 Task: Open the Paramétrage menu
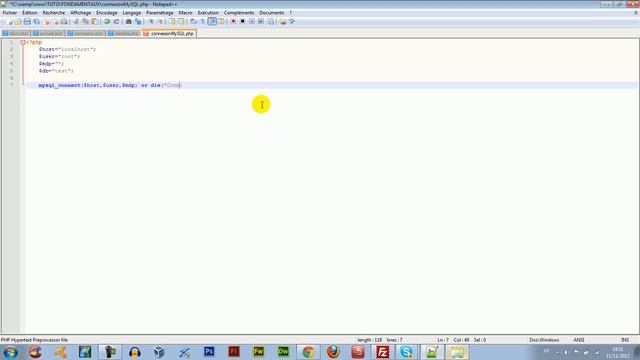tap(160, 13)
